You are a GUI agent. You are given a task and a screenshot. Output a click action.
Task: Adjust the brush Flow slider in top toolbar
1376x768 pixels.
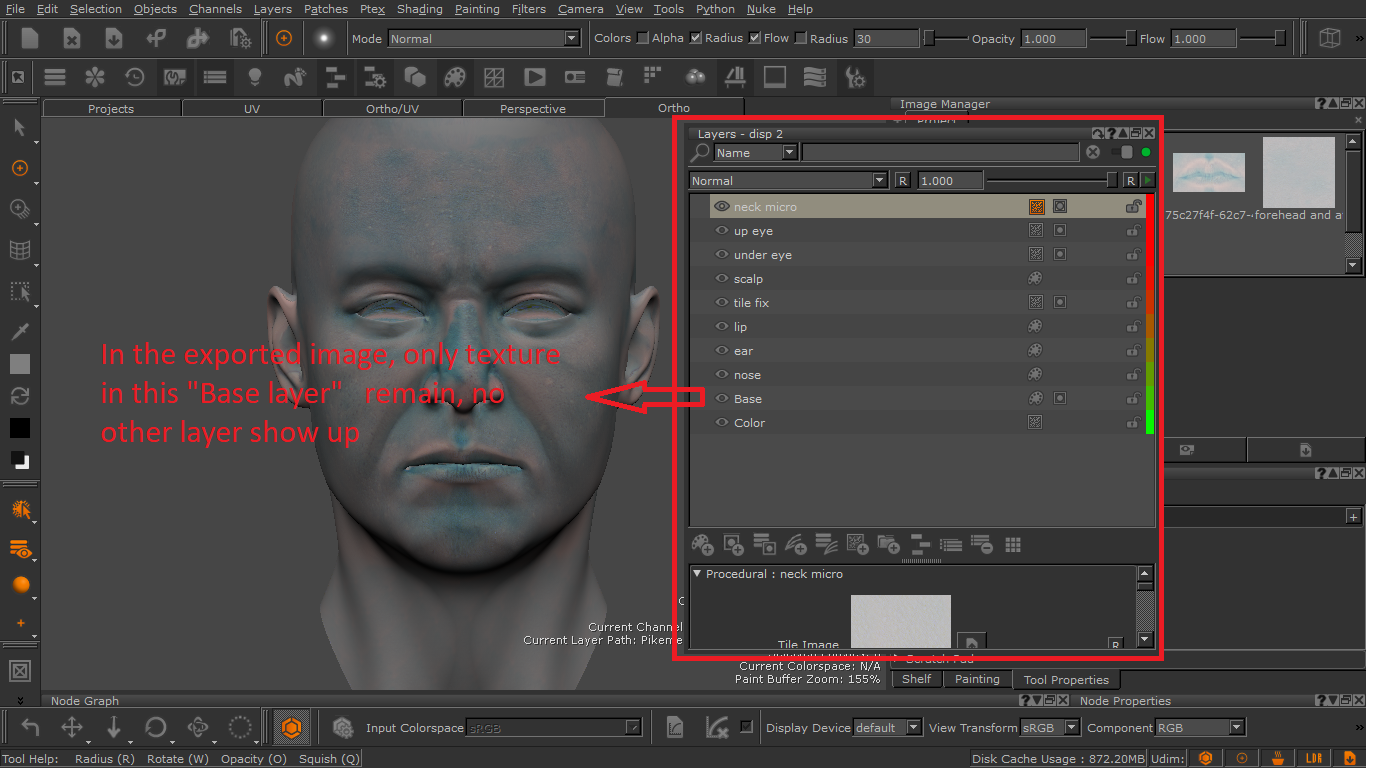[x=1262, y=38]
